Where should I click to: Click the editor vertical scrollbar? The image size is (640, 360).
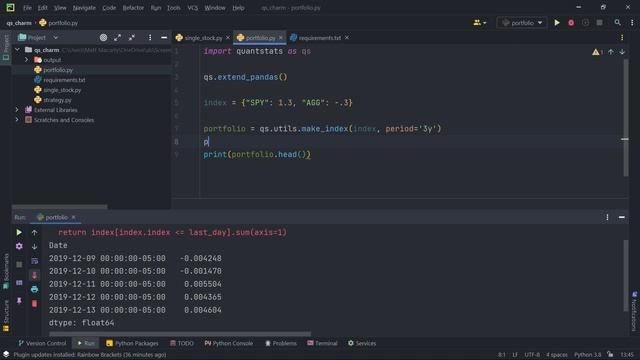tap(626, 118)
